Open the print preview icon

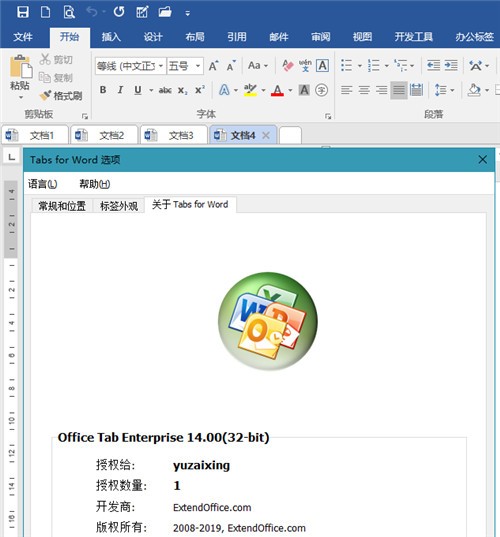click(69, 12)
